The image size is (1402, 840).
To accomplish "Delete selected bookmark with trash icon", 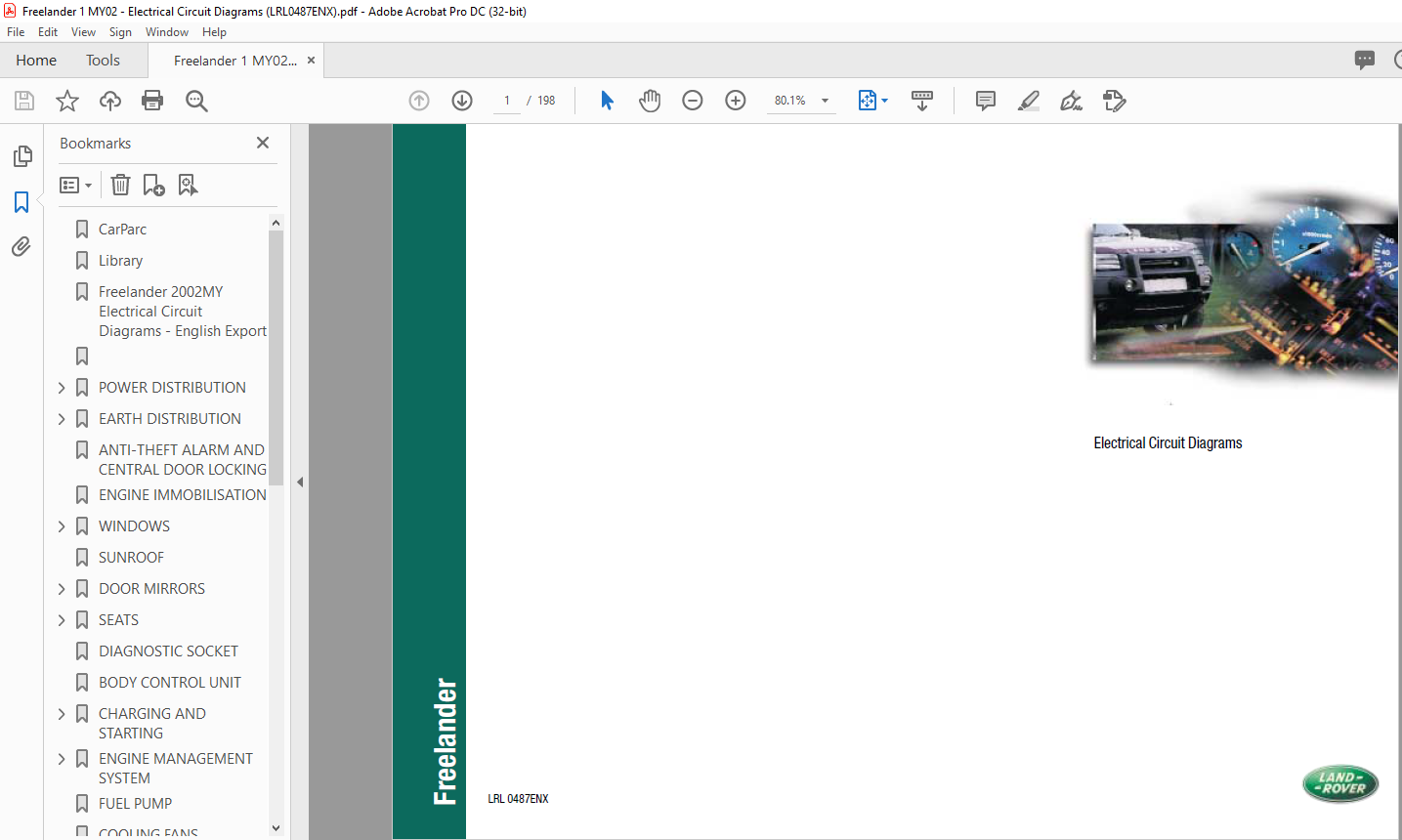I will 120,185.
